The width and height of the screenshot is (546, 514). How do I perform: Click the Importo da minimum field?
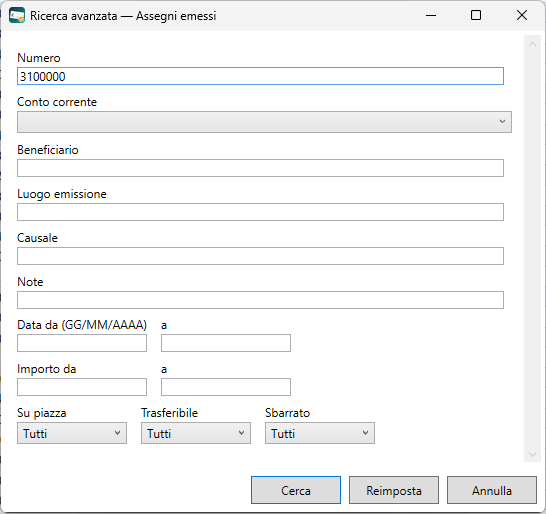[x=82, y=387]
